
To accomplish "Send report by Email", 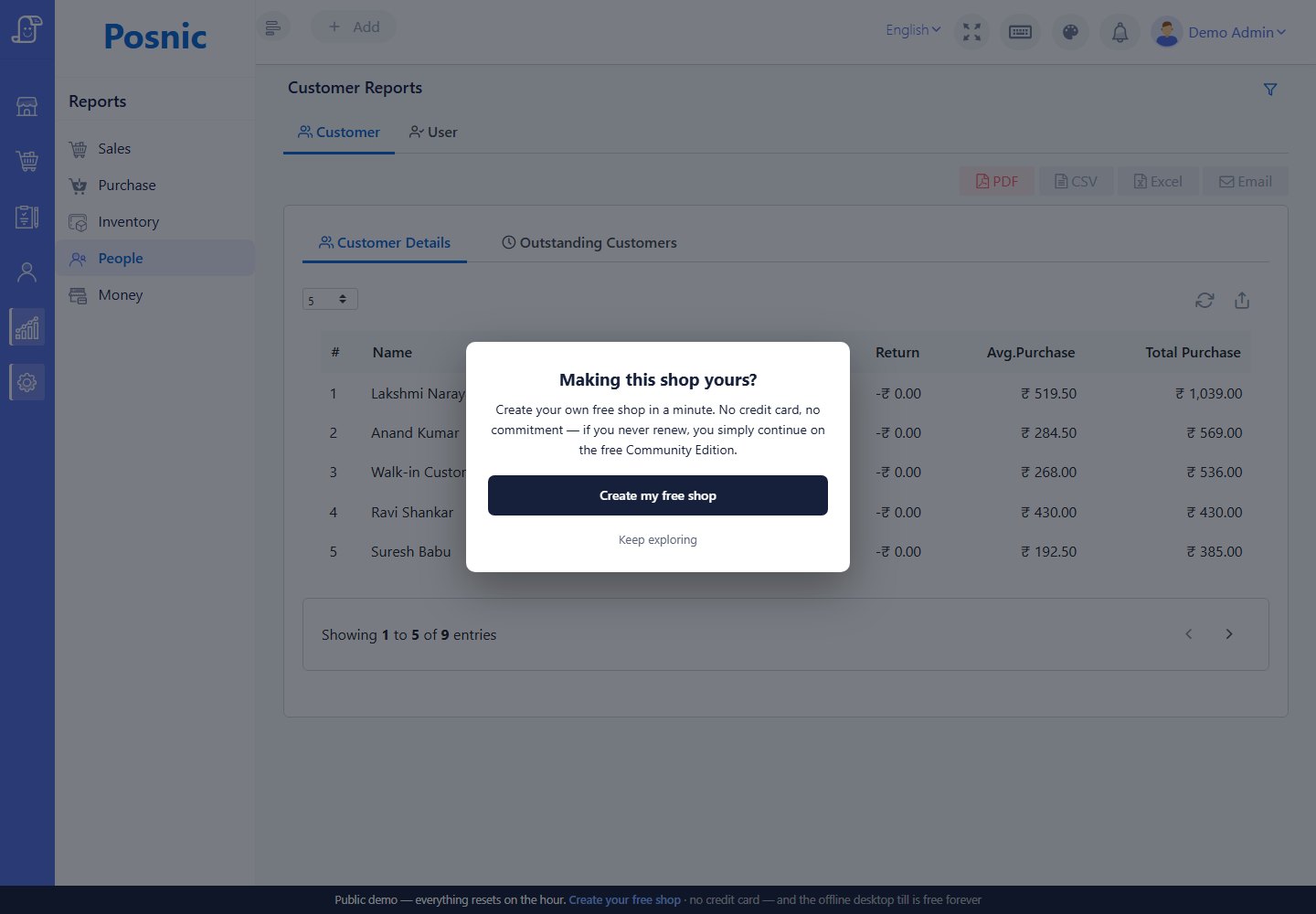I will (1245, 181).
